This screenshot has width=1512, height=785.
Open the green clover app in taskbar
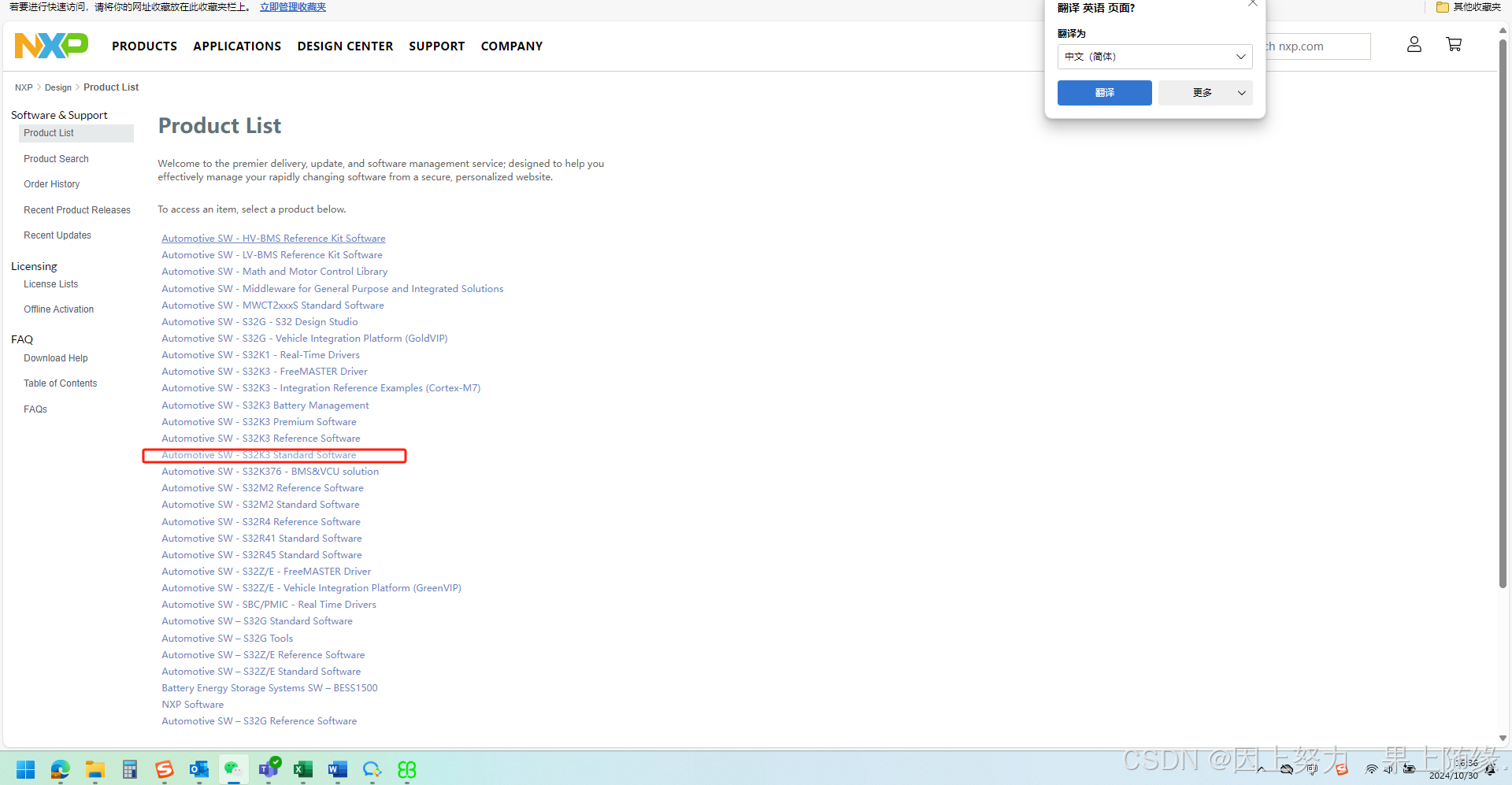[x=407, y=769]
